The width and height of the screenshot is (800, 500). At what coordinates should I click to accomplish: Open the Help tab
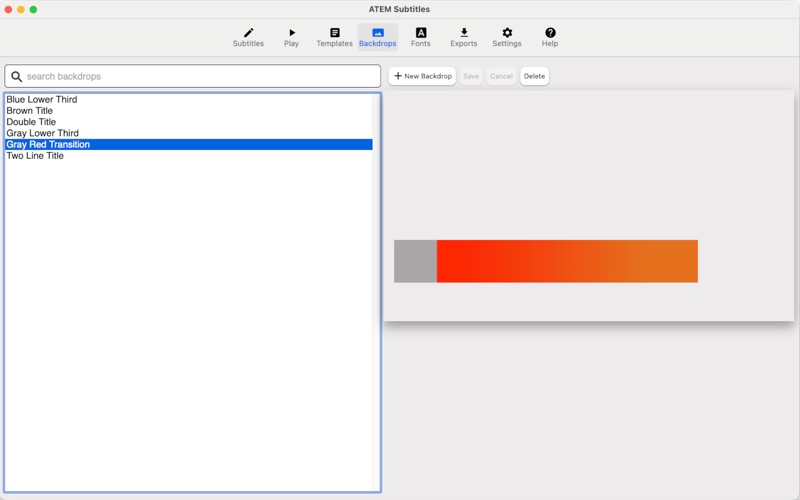click(x=549, y=37)
